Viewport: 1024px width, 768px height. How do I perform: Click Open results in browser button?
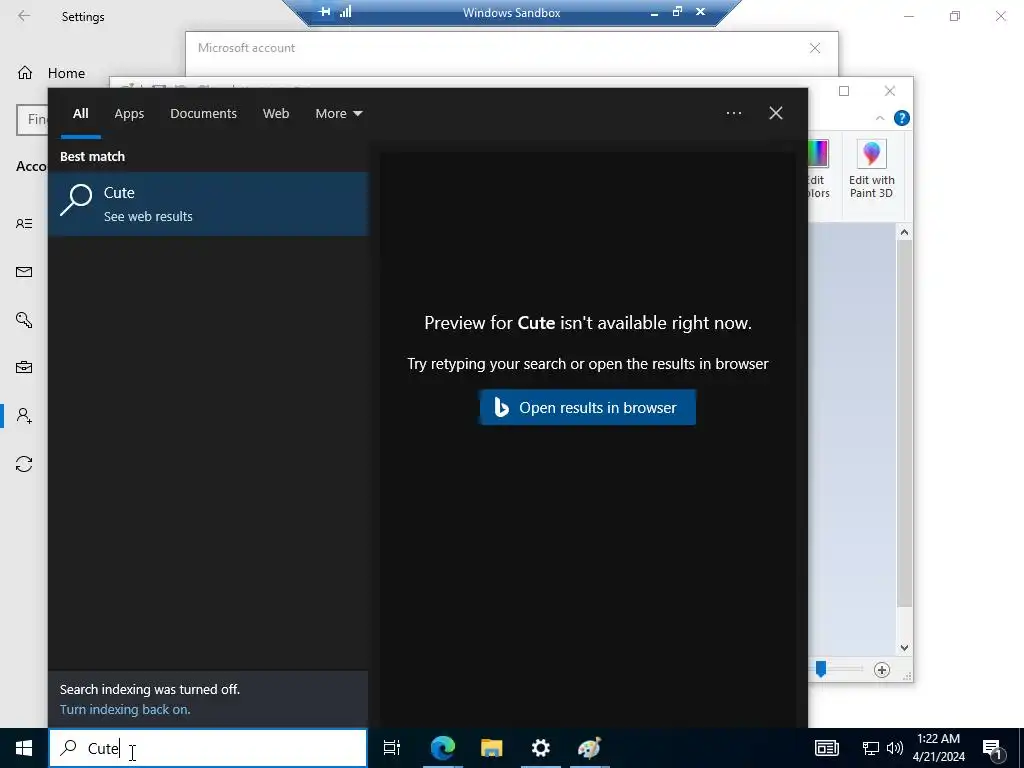pyautogui.click(x=587, y=408)
